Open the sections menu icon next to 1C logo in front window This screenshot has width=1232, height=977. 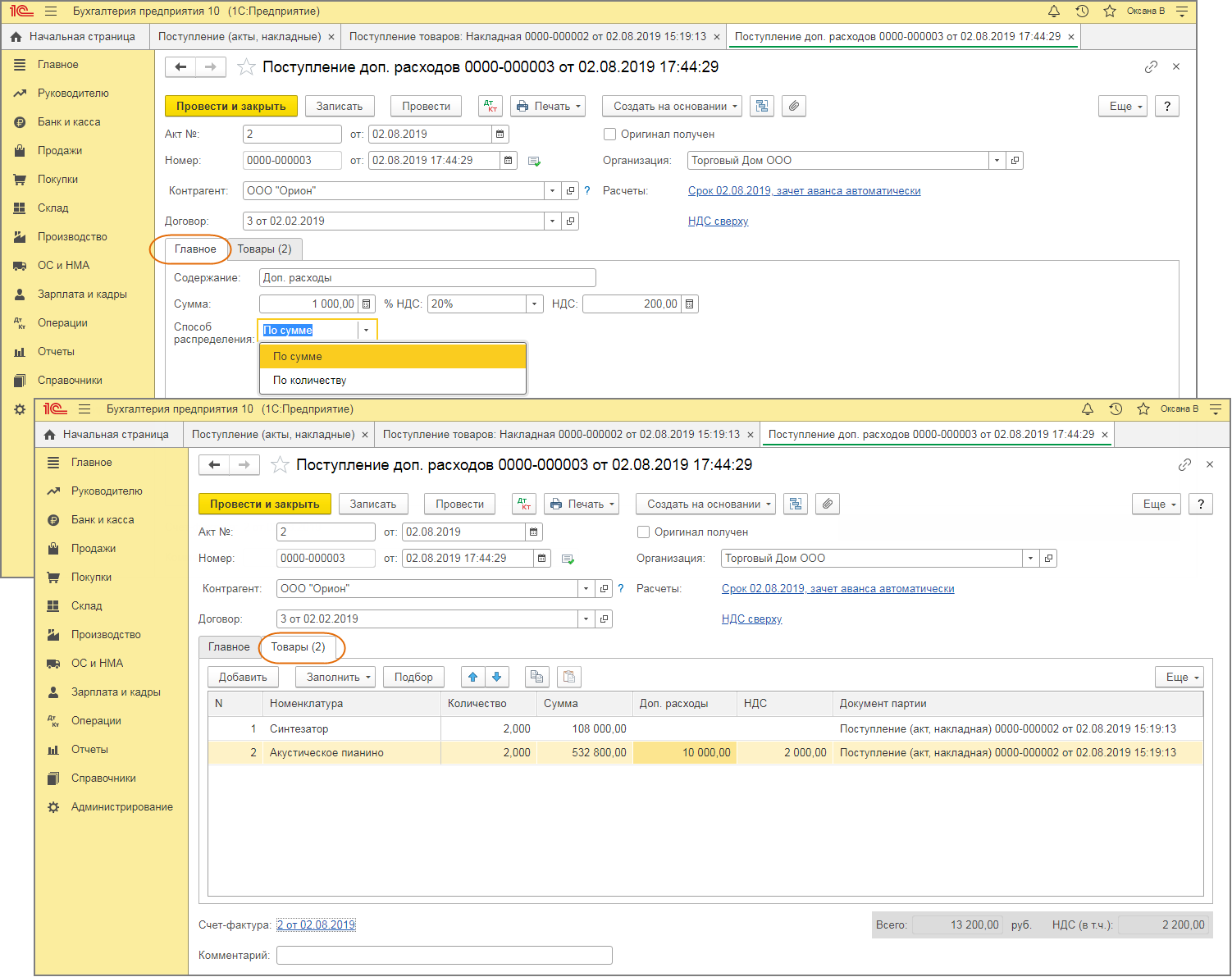84,409
